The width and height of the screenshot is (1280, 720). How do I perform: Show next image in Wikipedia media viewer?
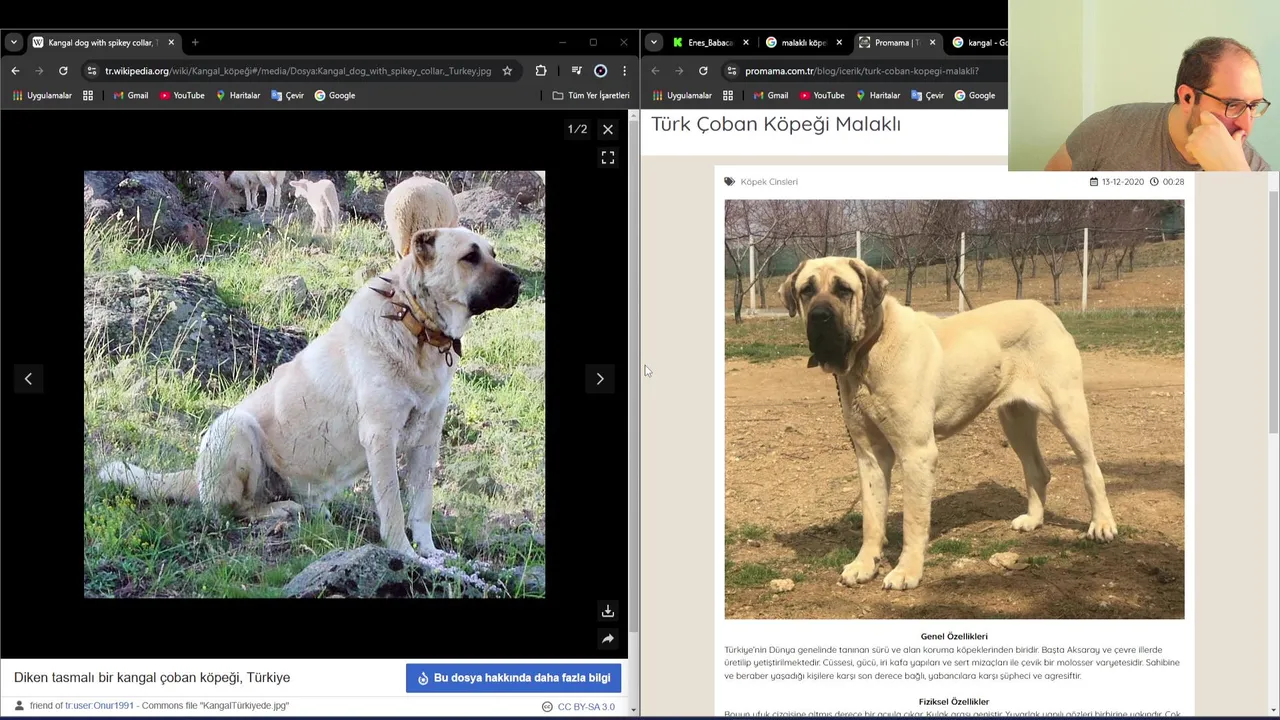(600, 378)
